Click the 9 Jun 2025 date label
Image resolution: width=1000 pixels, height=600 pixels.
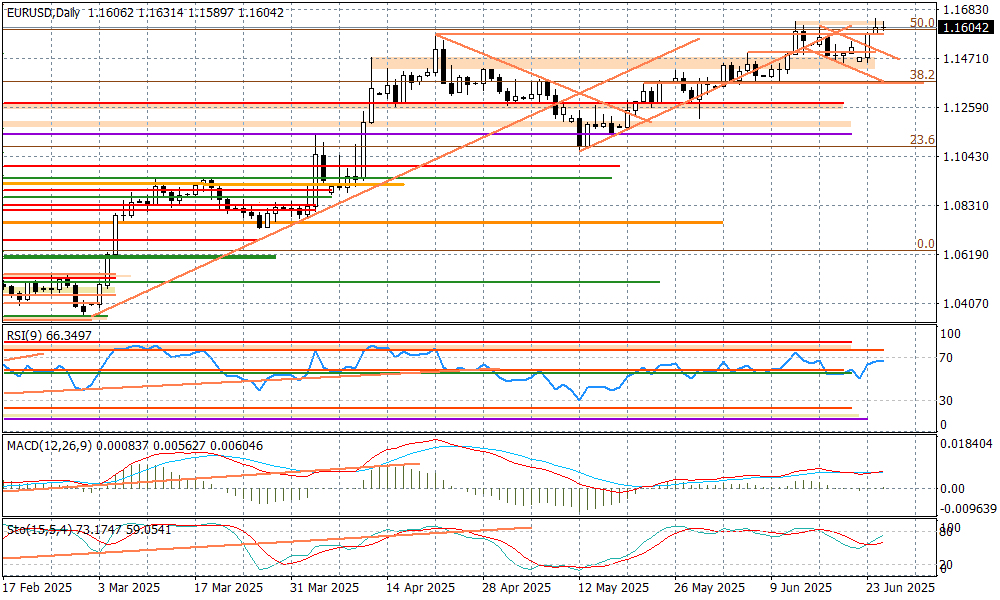tap(802, 587)
